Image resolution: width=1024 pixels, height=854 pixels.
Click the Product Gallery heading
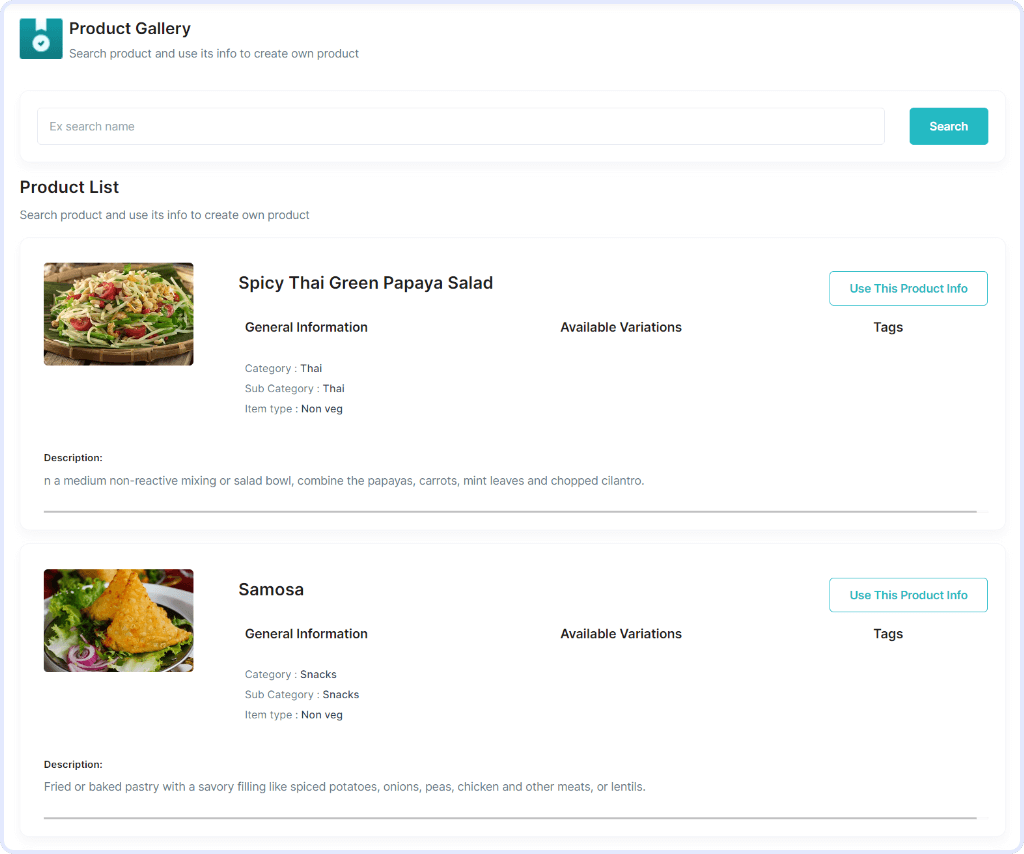pyautogui.click(x=130, y=29)
